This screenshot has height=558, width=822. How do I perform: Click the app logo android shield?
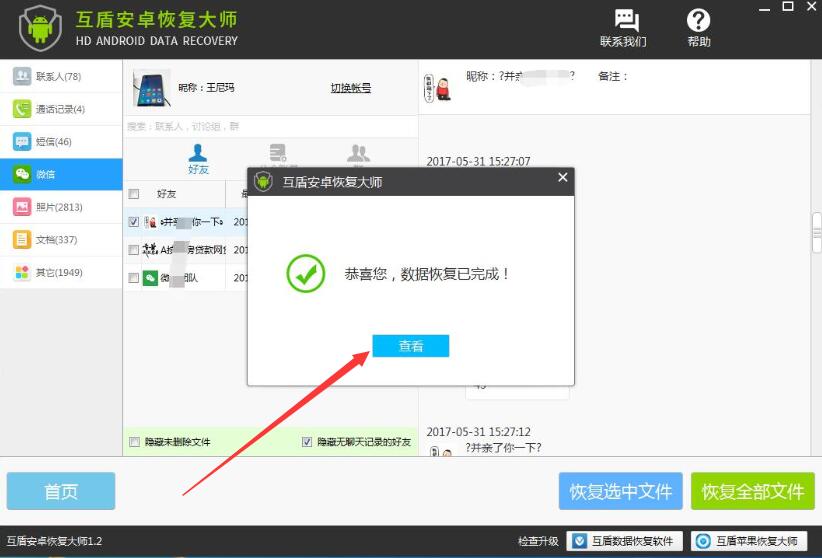point(40,28)
